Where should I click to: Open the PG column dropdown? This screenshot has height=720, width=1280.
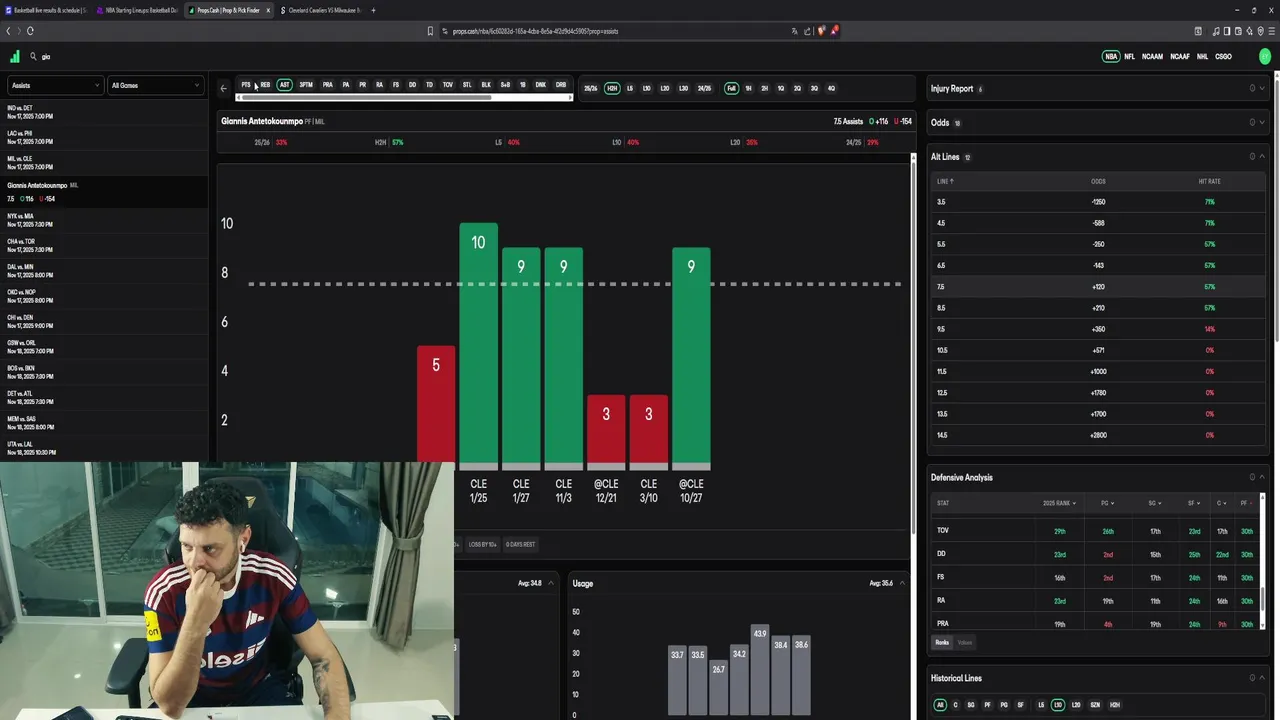pos(1108,503)
